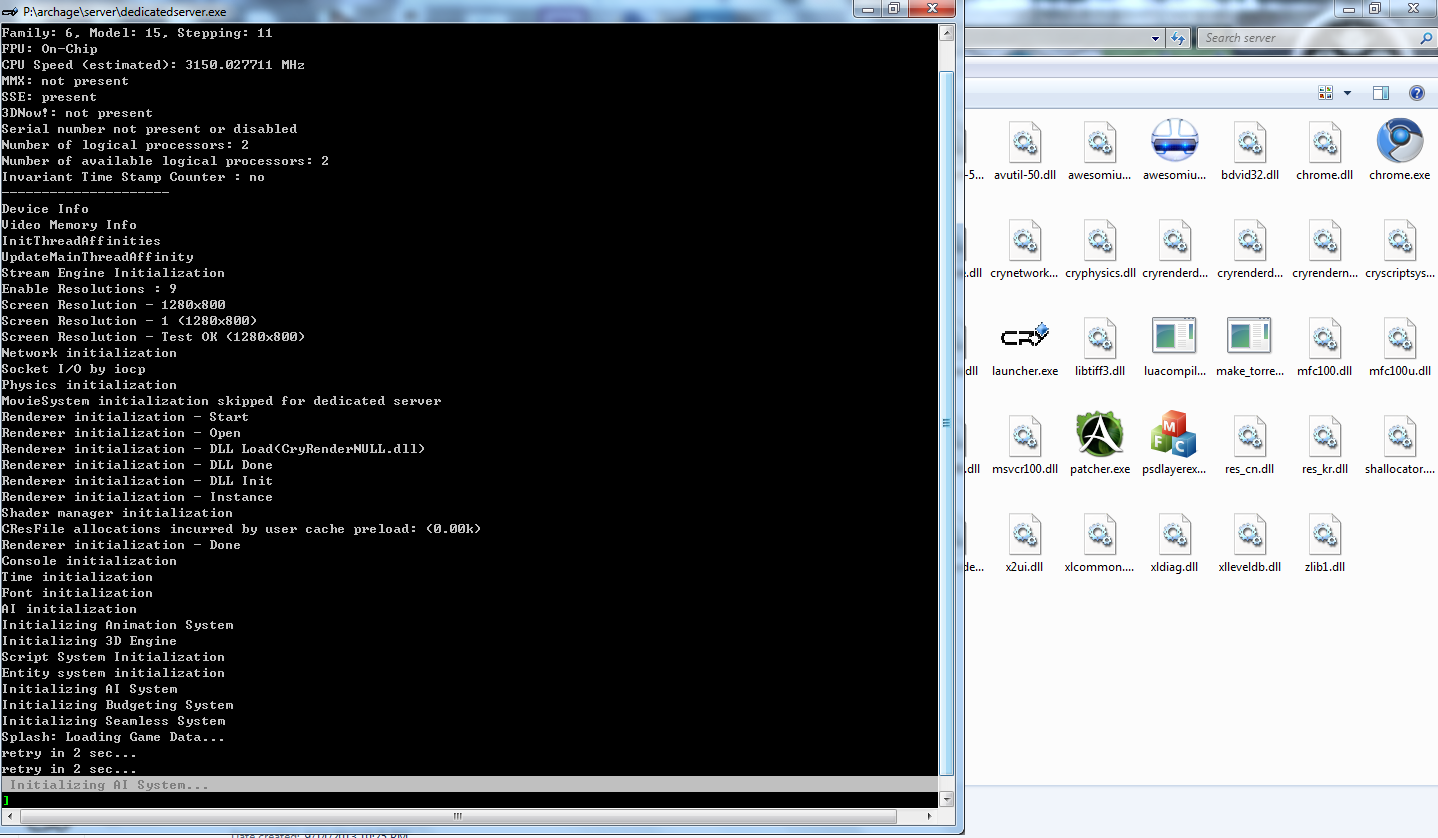Screen dimensions: 1438x838
Task: Click 'Splash: Loading Game Data...' console line
Action: [113, 737]
